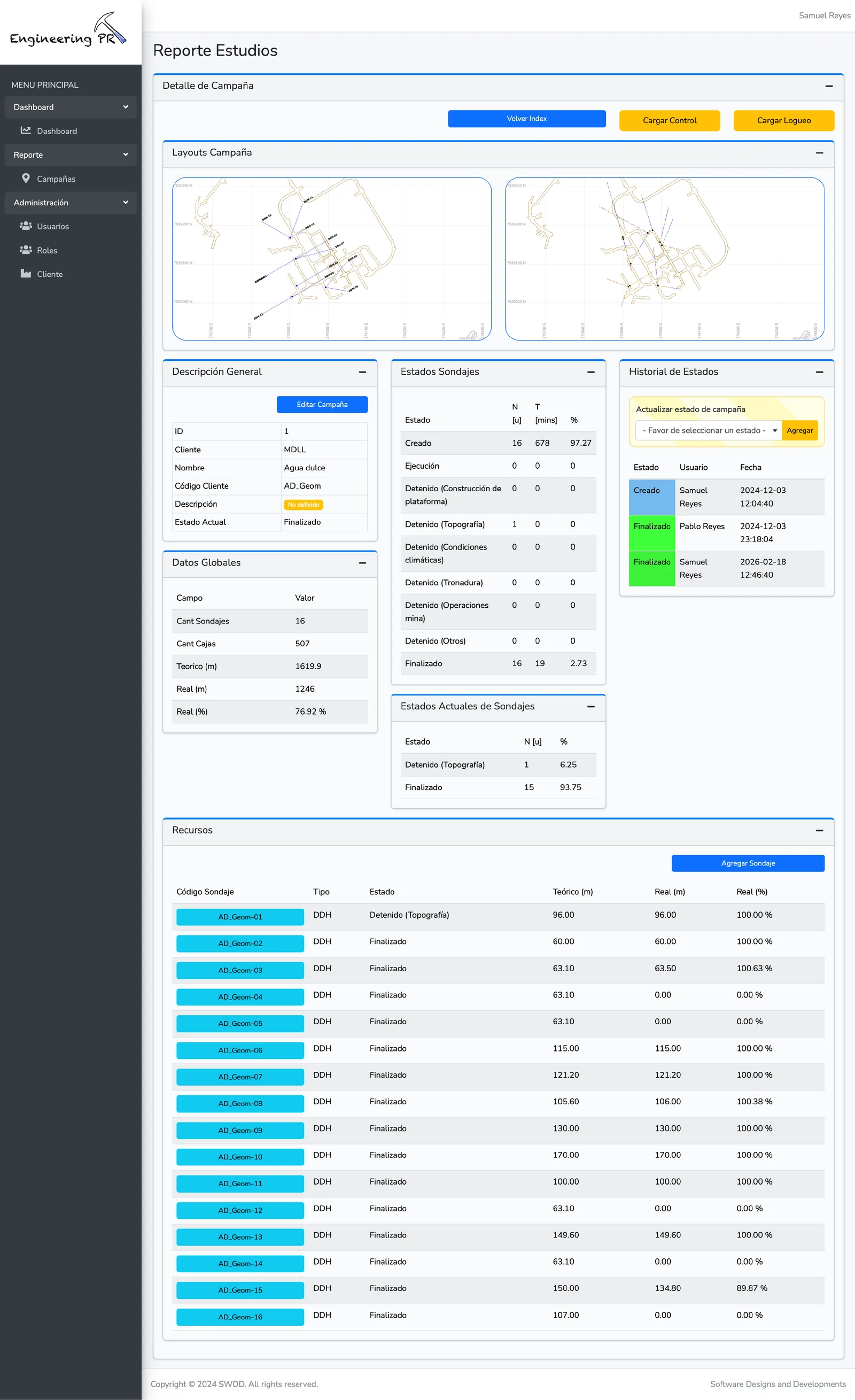Click the Volver Index button

pyautogui.click(x=527, y=119)
